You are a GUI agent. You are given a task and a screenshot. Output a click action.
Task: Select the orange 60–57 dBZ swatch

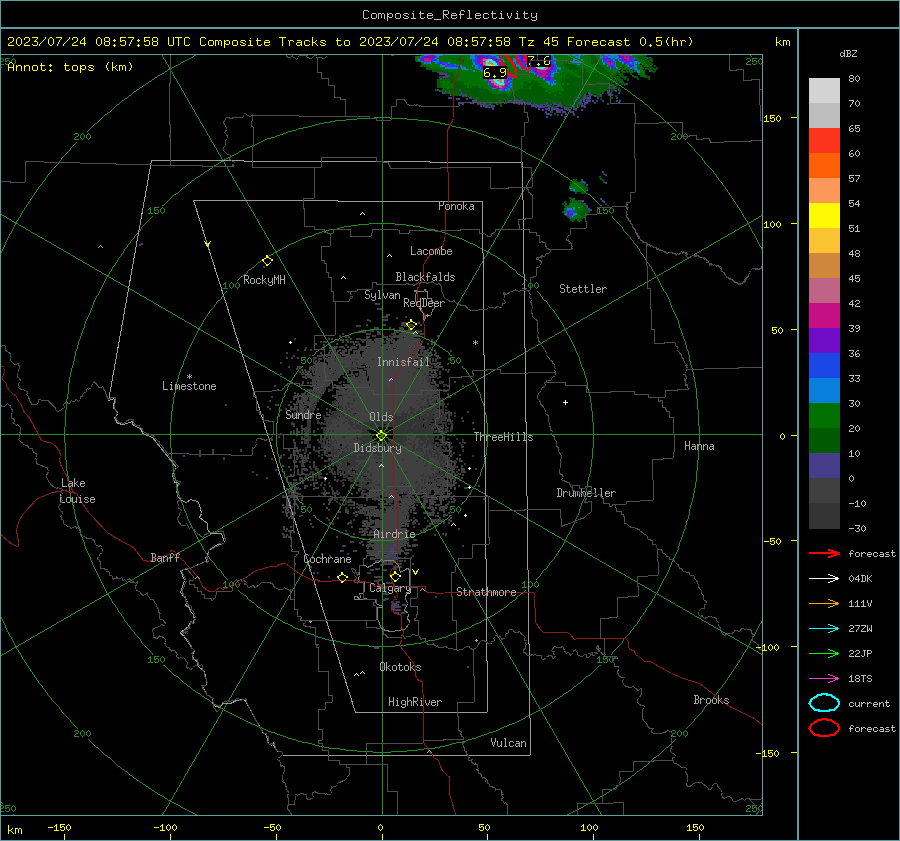[x=824, y=166]
